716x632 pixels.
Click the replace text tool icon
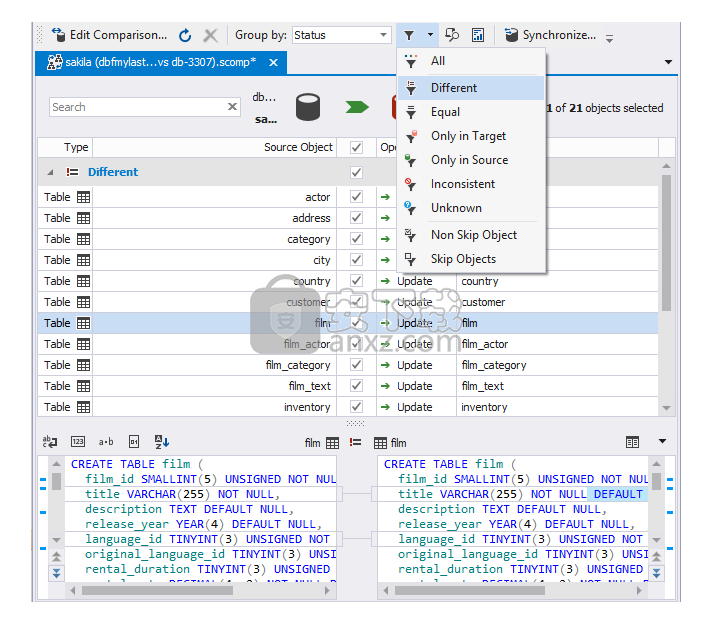tap(50, 442)
